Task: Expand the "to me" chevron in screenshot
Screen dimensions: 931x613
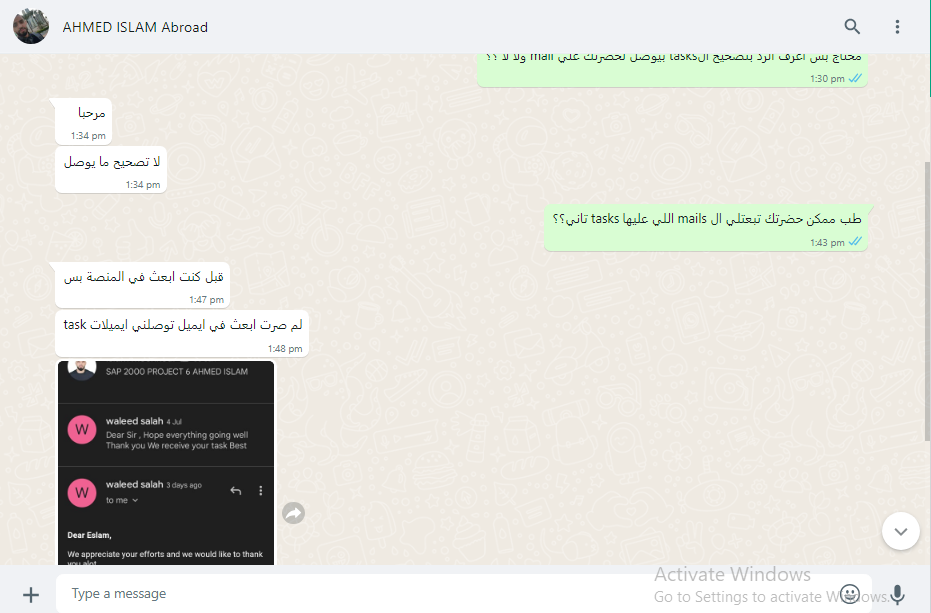Action: point(135,501)
